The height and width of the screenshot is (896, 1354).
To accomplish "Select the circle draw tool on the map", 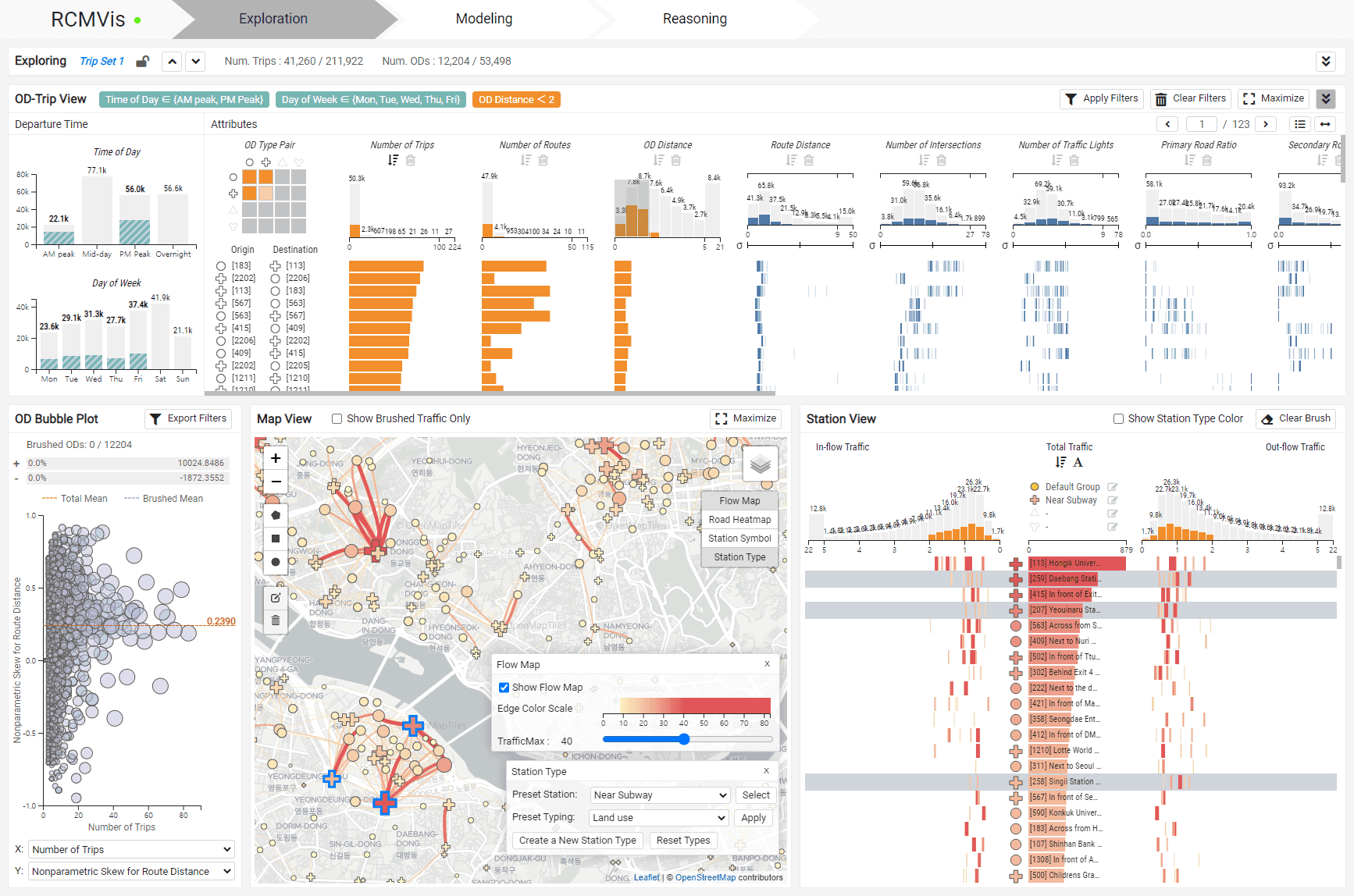I will click(x=275, y=561).
